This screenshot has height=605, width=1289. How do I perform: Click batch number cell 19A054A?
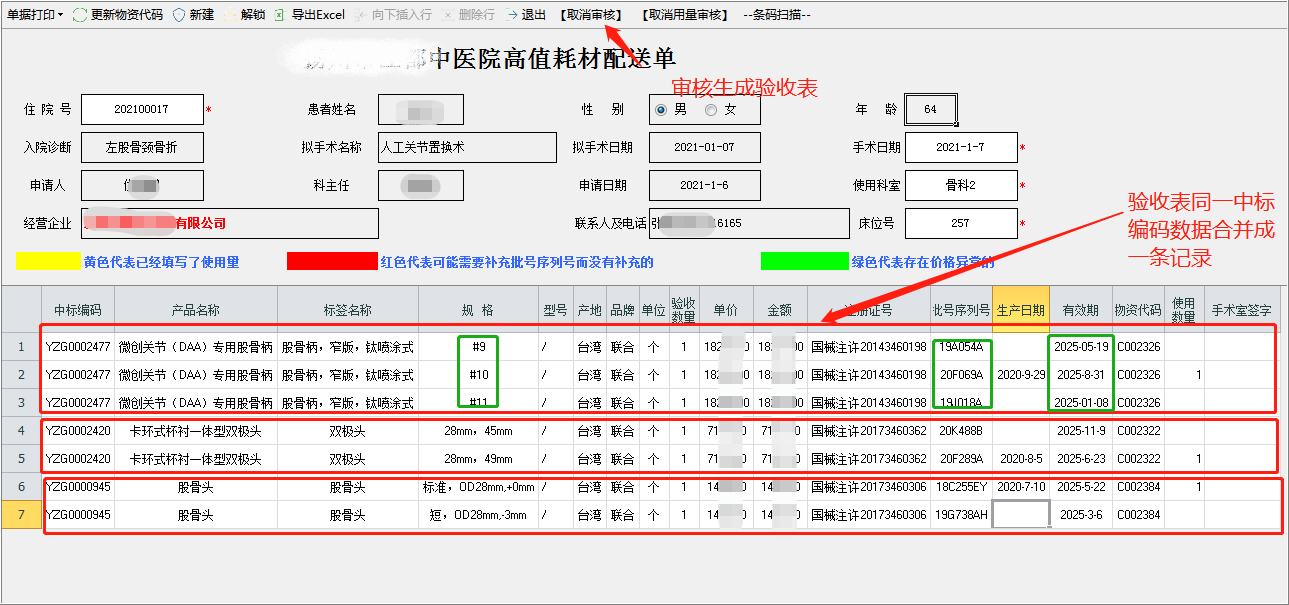[961, 347]
